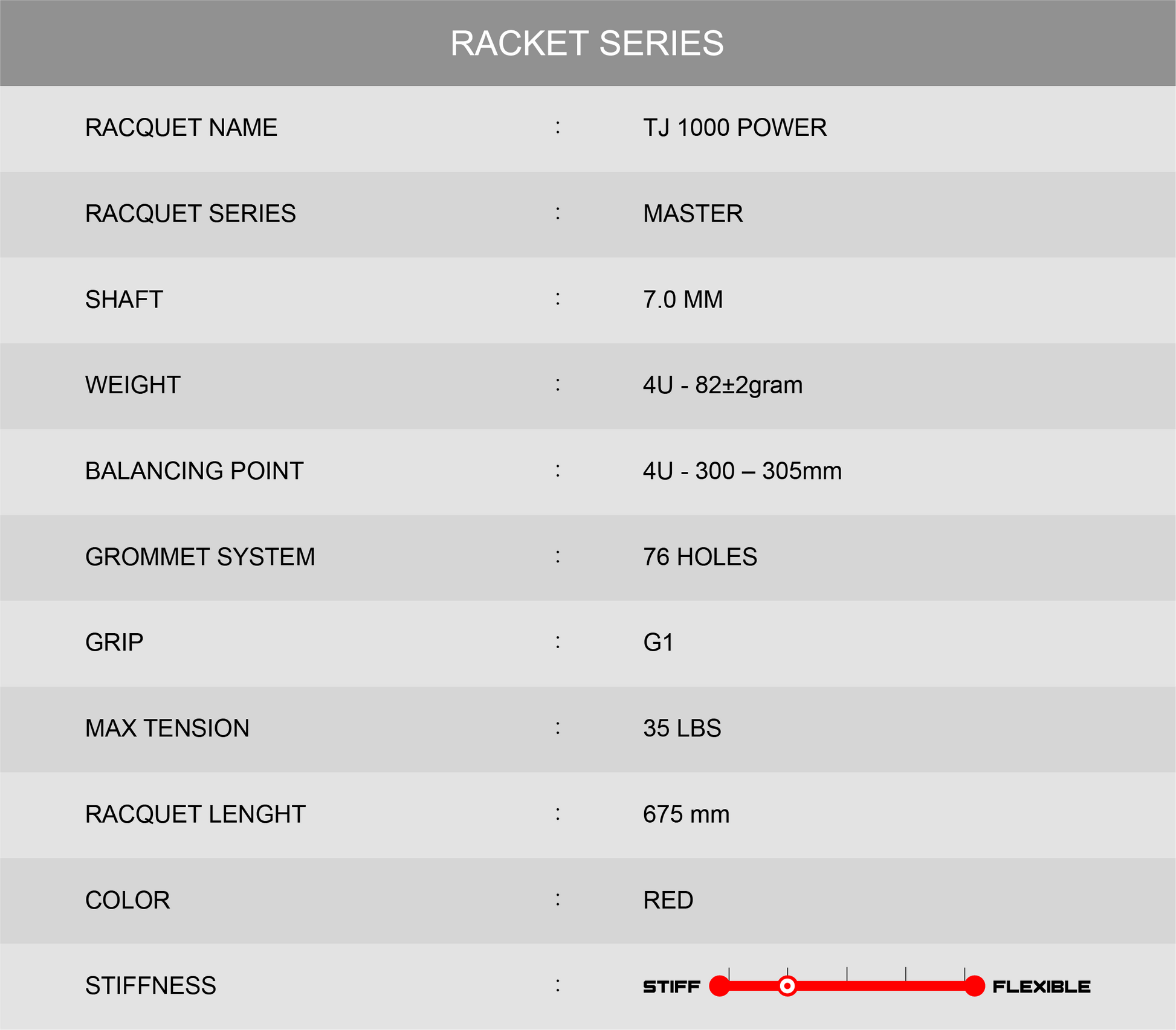Viewport: 1176px width, 1030px height.
Task: Click the red dot at STIFF end
Action: 720,986
